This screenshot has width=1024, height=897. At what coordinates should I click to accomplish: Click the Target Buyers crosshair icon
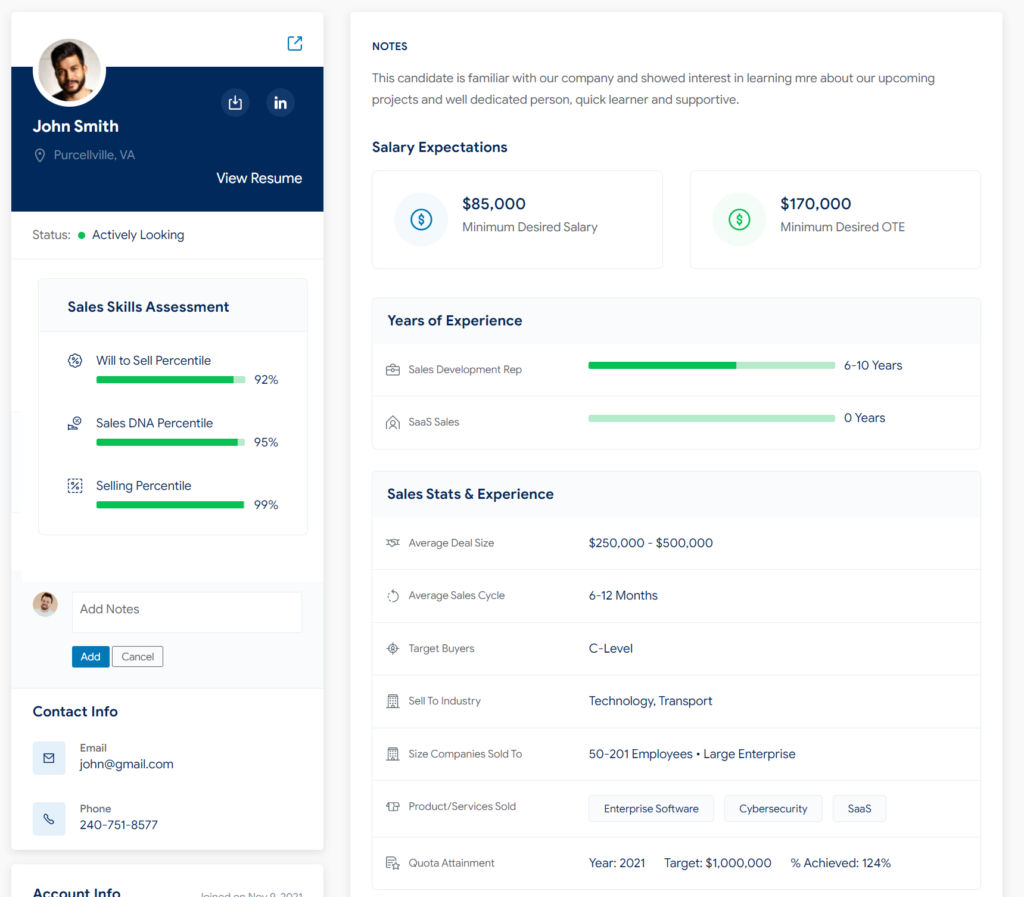coord(392,648)
